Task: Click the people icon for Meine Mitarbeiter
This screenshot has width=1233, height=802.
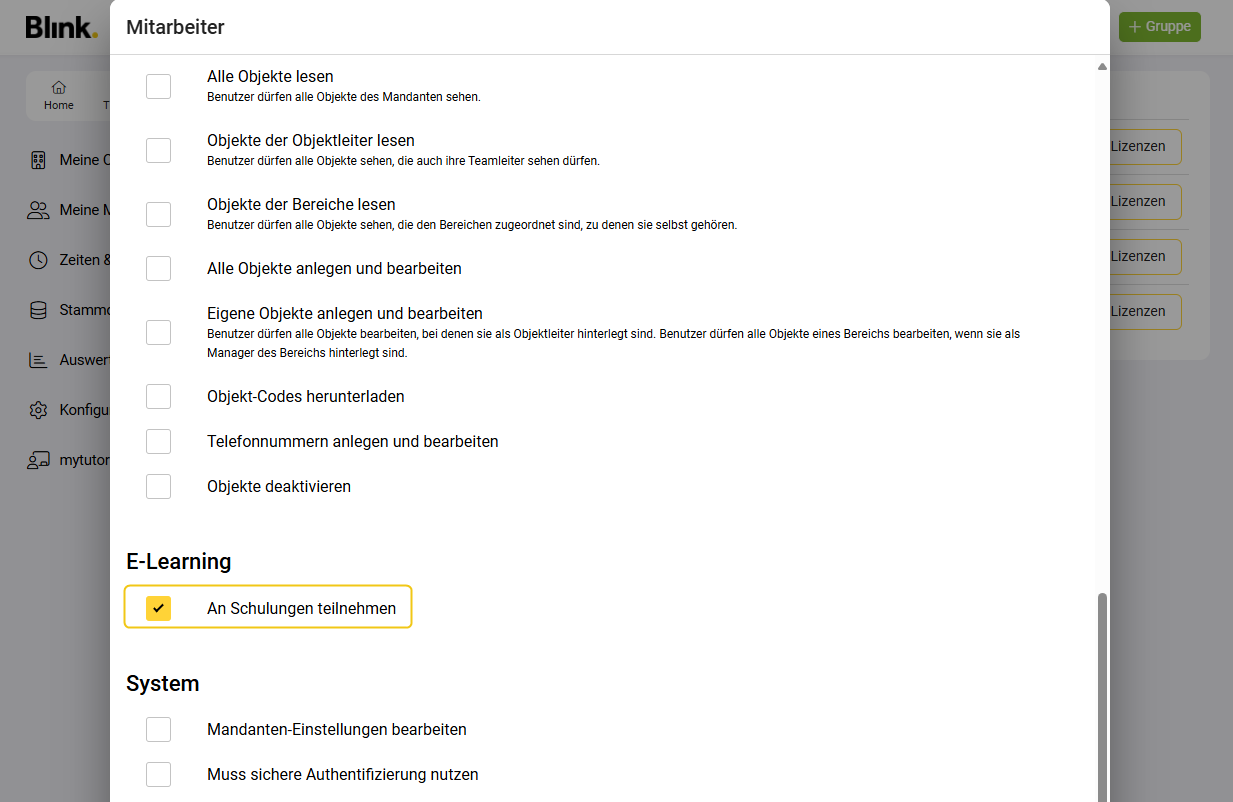Action: (38, 210)
